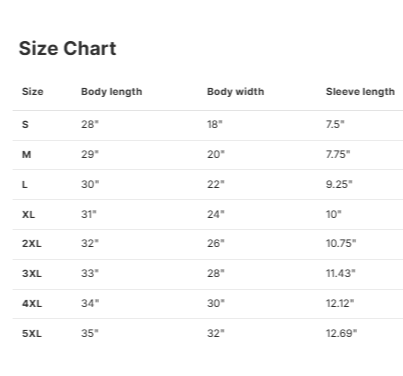Select the Size column header

pyautogui.click(x=33, y=92)
